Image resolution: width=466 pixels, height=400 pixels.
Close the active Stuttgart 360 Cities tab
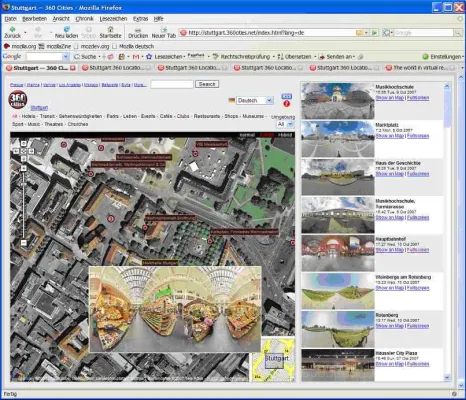(x=72, y=68)
